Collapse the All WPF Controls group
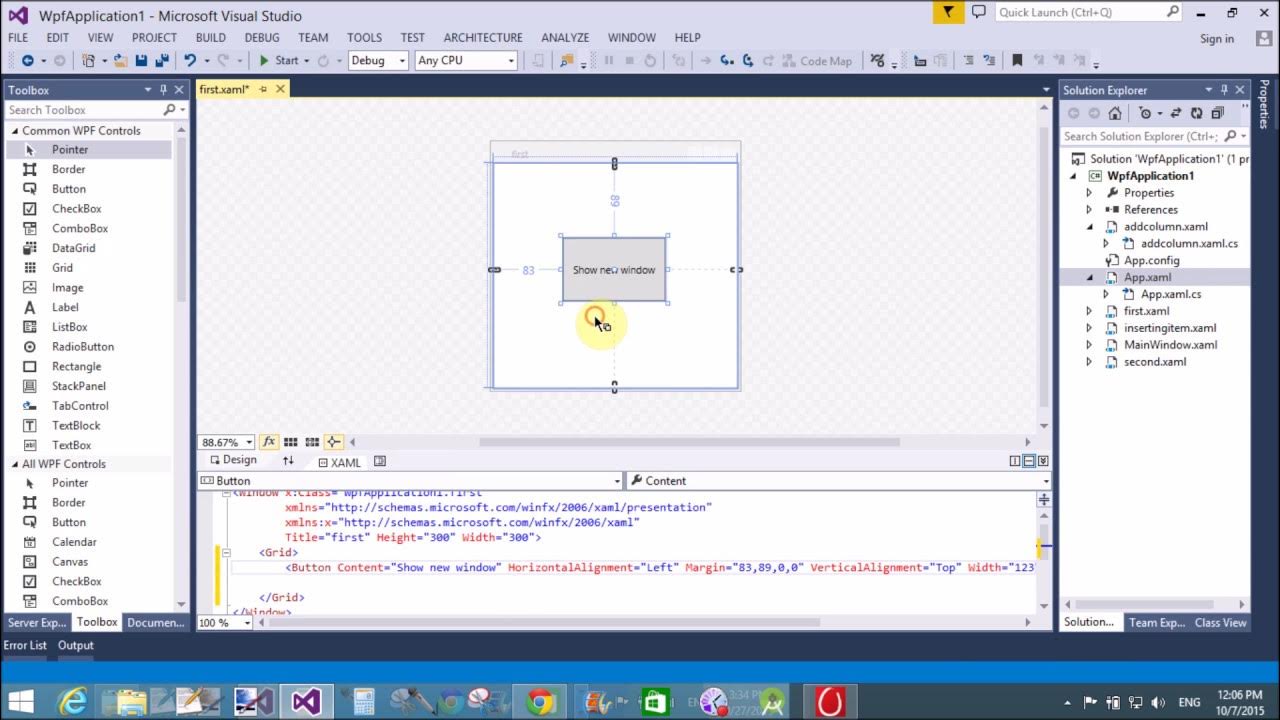The width and height of the screenshot is (1280, 720). click(15, 464)
